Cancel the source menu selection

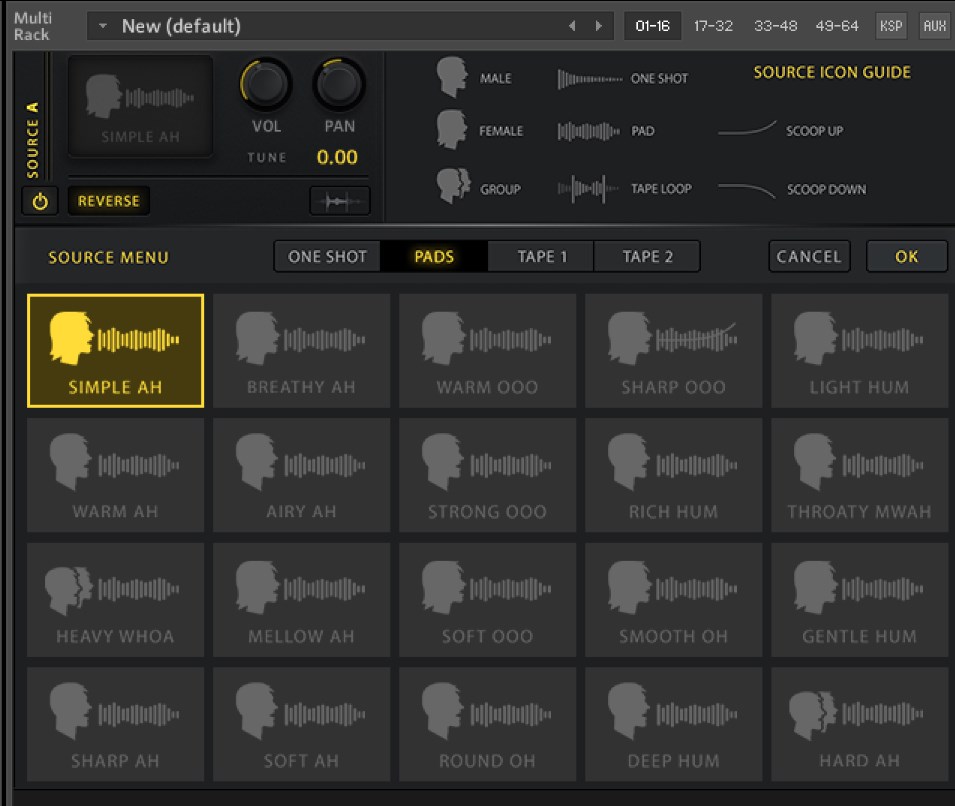tap(809, 257)
